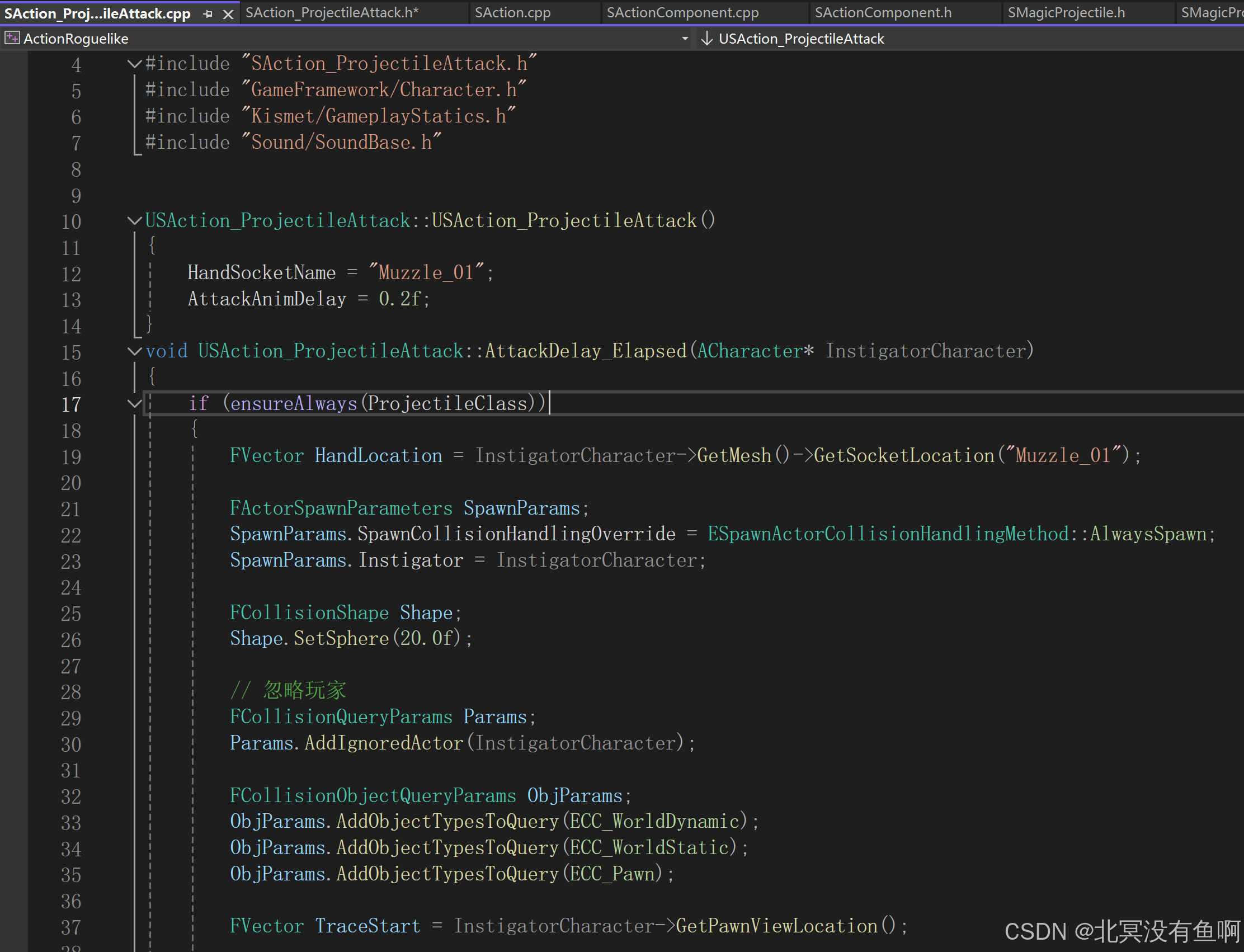Image resolution: width=1244 pixels, height=952 pixels.
Task: Open the USAction_ProjectileAttack scope combo box
Action: click(801, 39)
